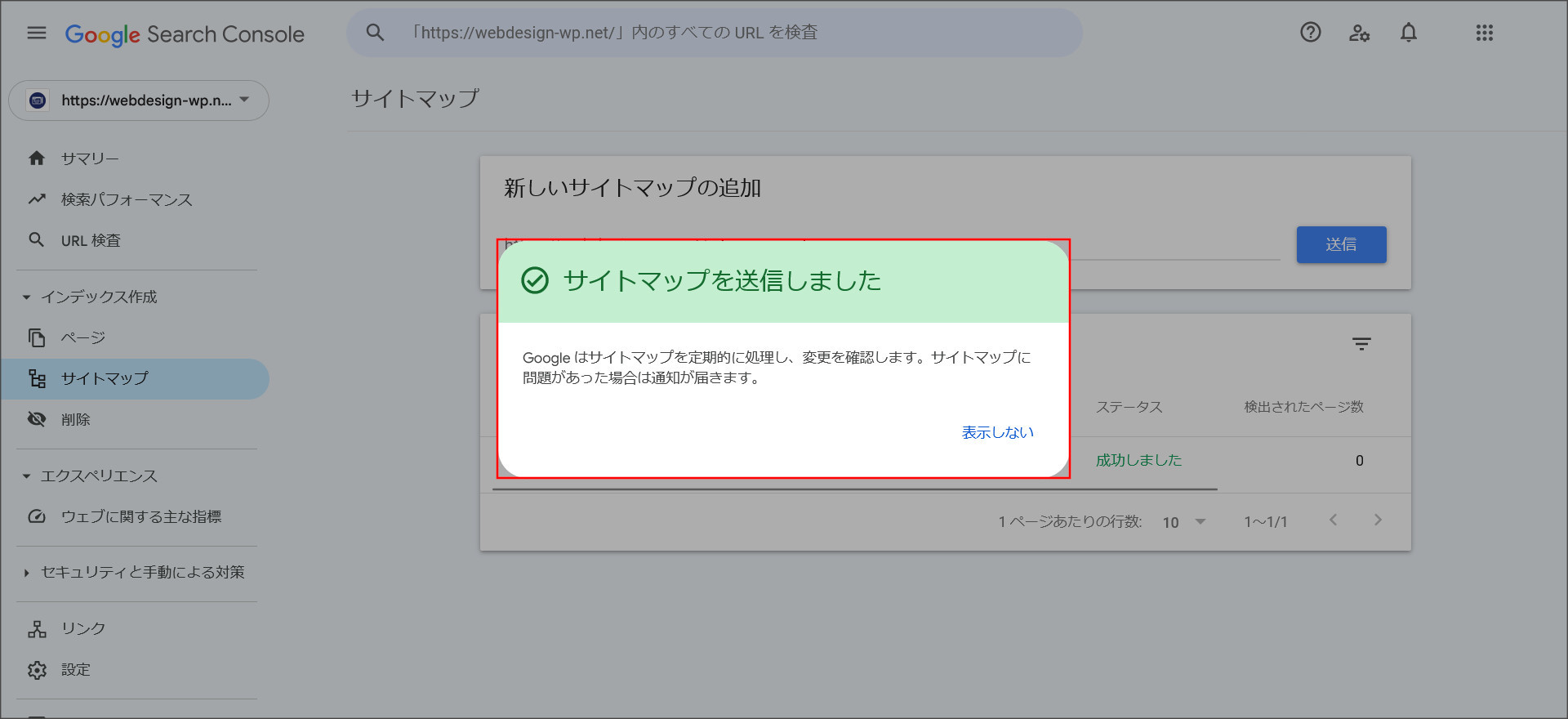Click the 検出されたページ数 column header

(x=1303, y=407)
